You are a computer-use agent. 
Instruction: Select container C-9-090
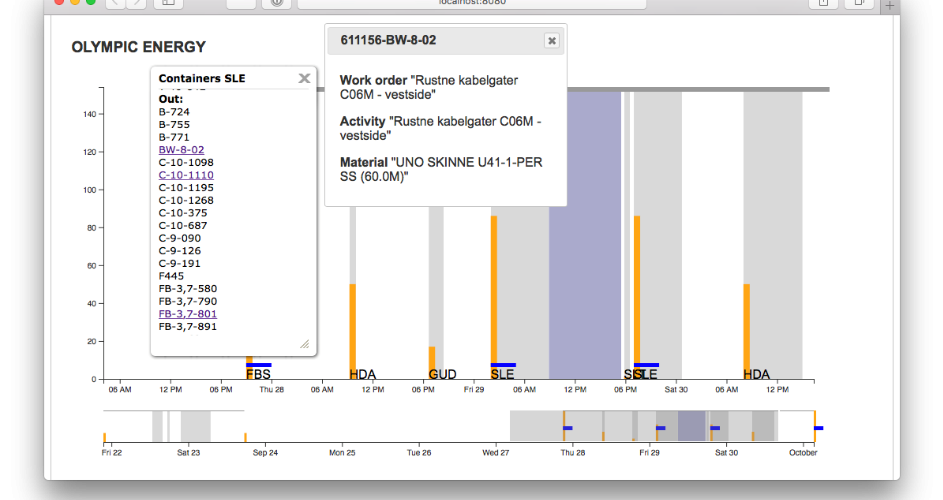tap(180, 238)
